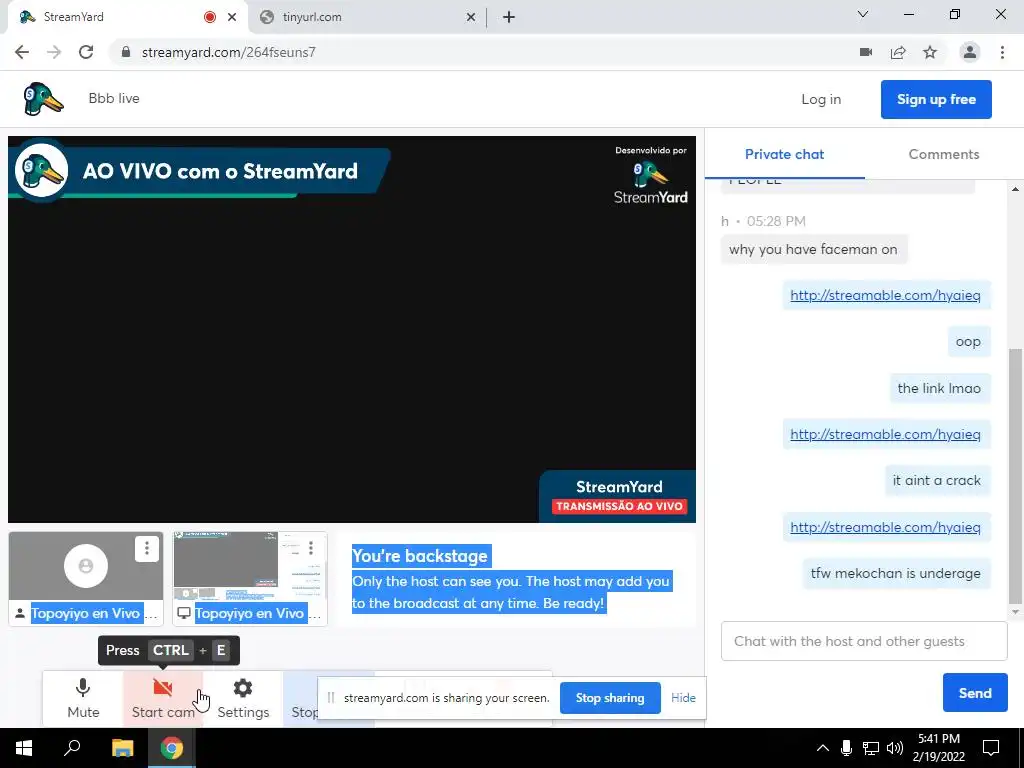Screen dimensions: 1024x768
Task: Click the 'Bbb live' broadcast title
Action: tap(114, 99)
